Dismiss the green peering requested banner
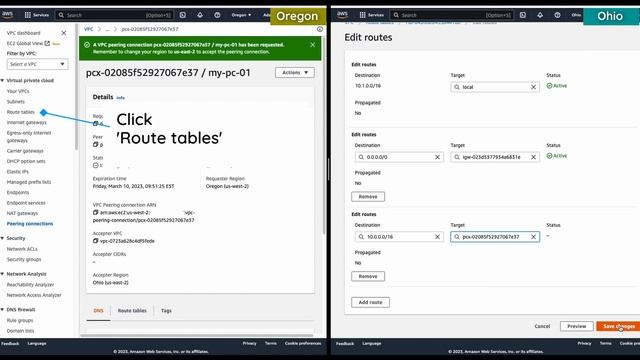 point(313,45)
